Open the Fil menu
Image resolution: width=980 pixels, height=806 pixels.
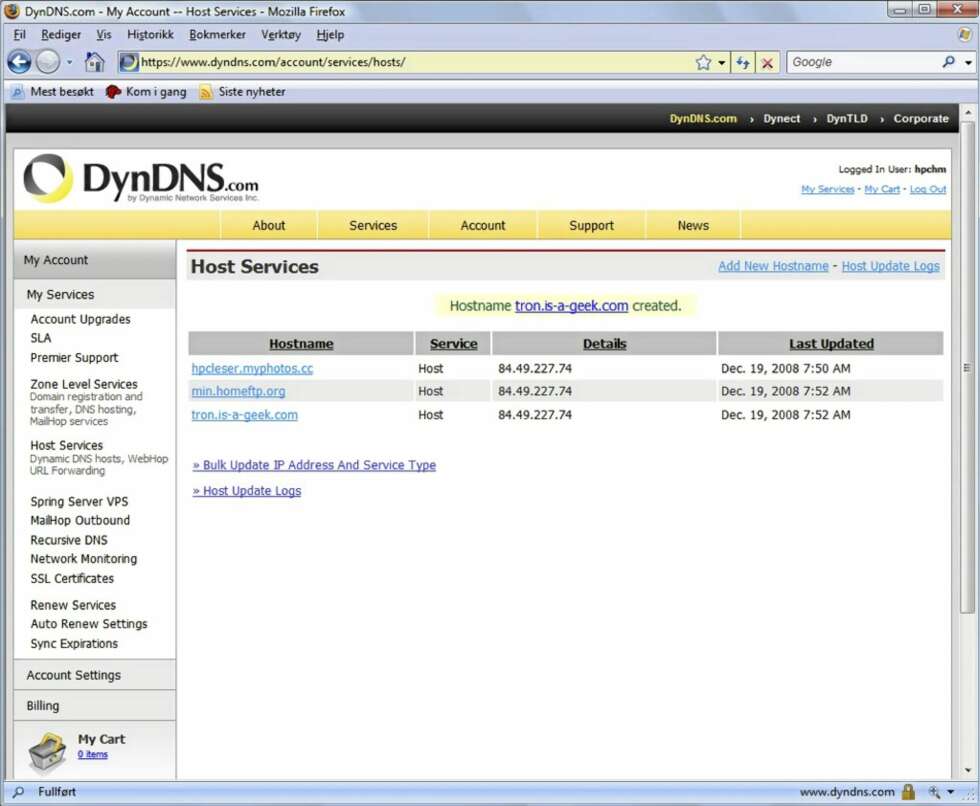coord(19,34)
